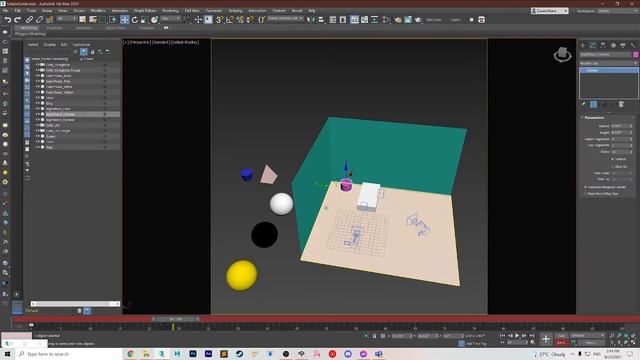Toggle eye icon for the Wall object

(38, 147)
